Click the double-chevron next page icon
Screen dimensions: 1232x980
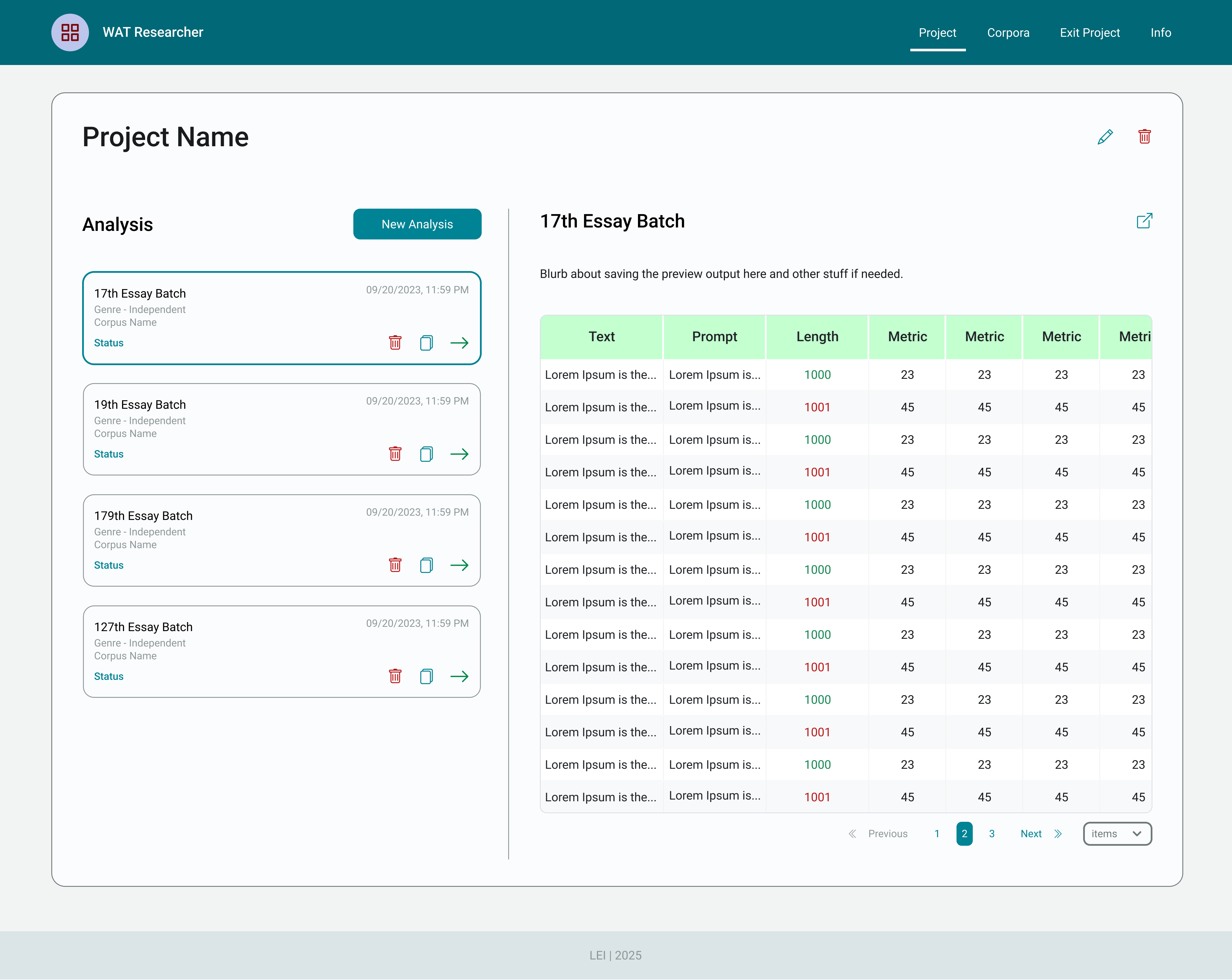[x=1058, y=834]
